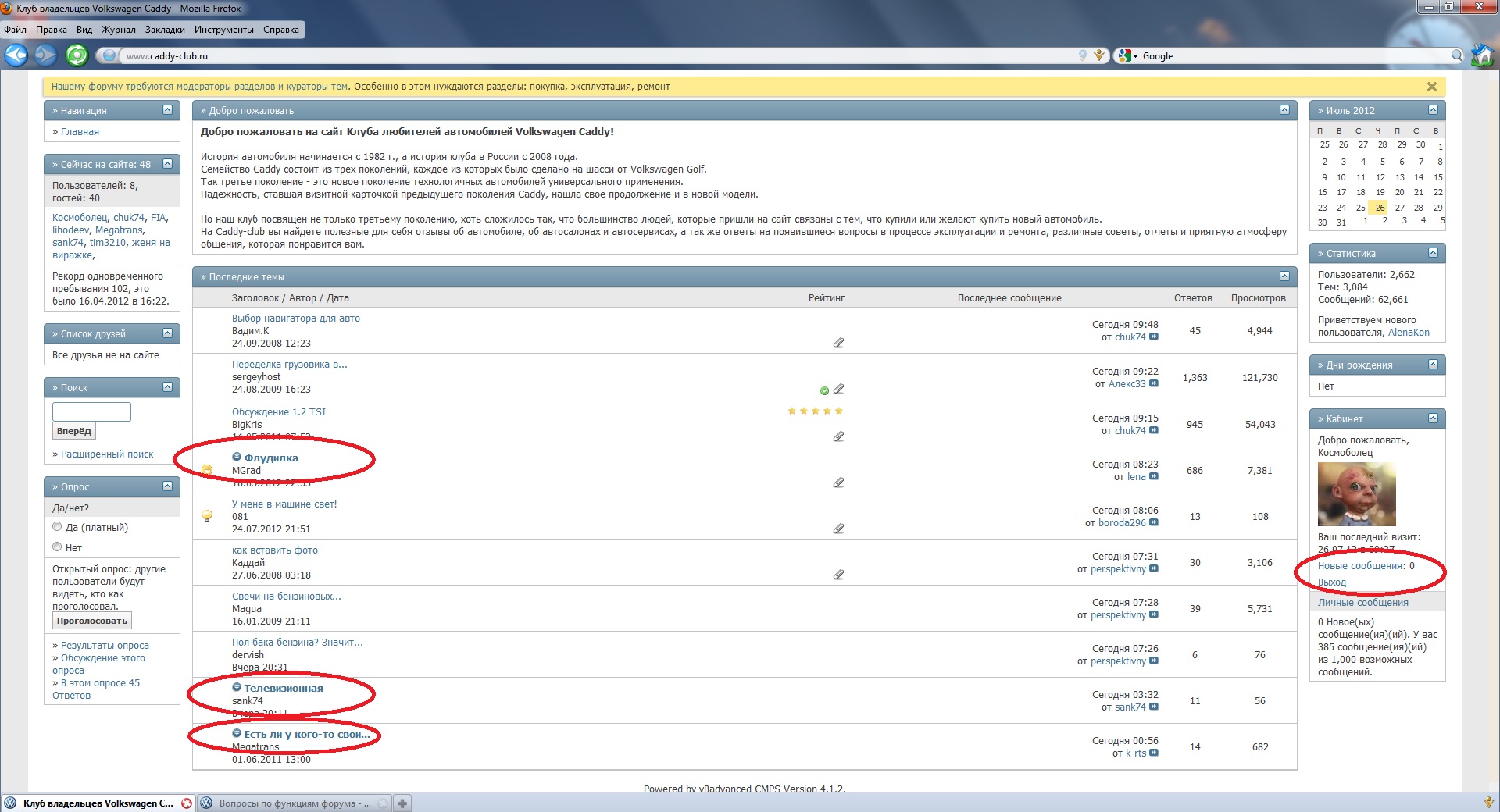This screenshot has width=1500, height=812.
Task: Collapse the 'Навигация' panel
Action: [167, 110]
